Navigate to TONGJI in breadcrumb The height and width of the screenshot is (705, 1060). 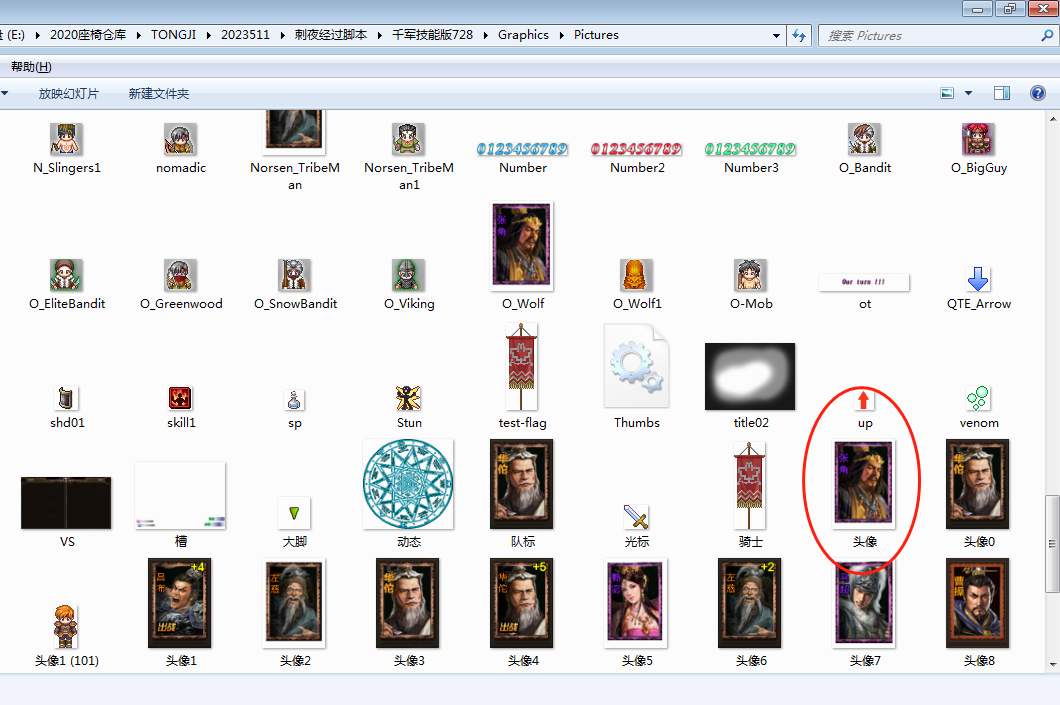tap(173, 34)
